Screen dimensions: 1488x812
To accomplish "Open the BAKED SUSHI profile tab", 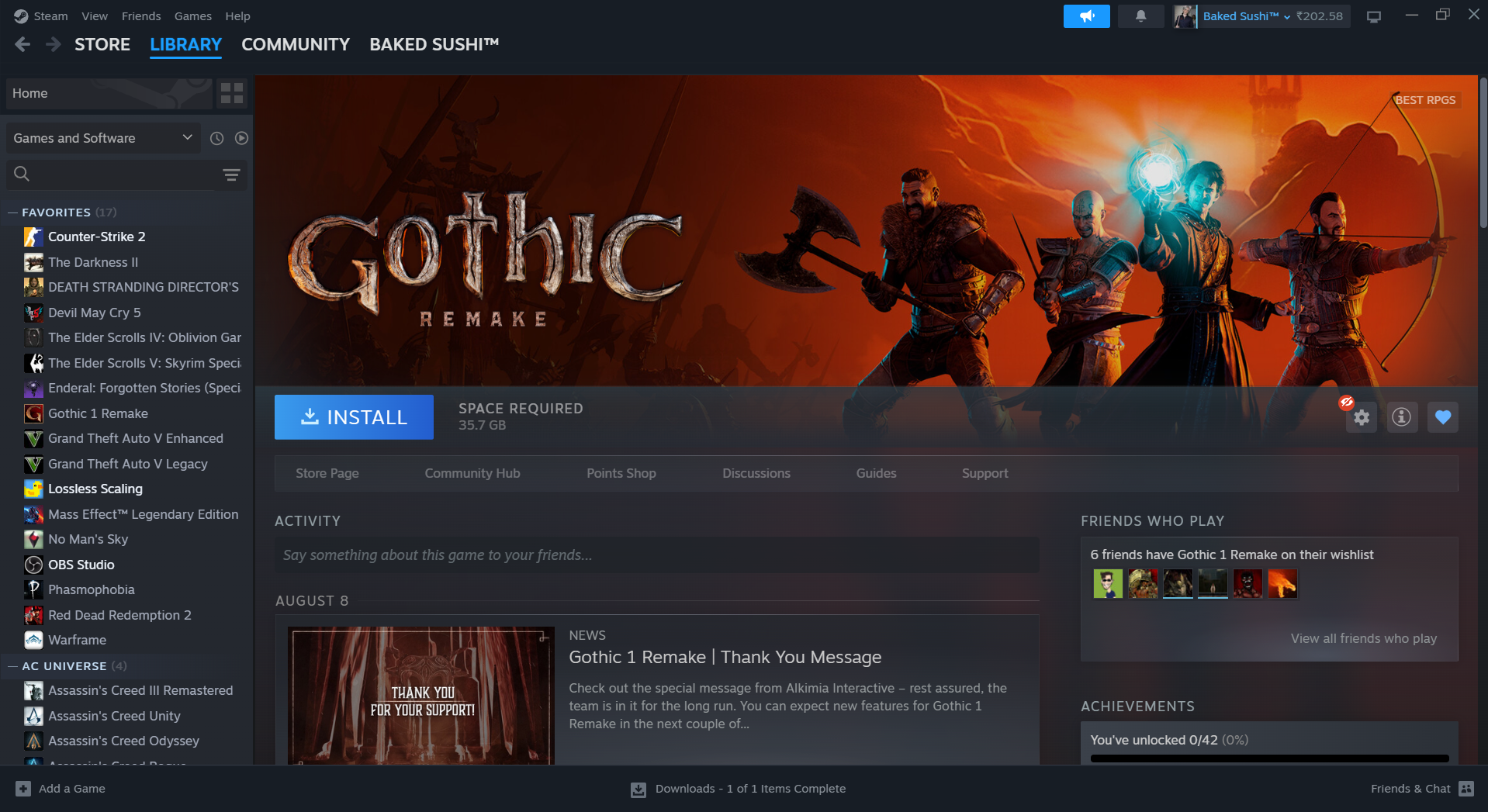I will coord(434,45).
